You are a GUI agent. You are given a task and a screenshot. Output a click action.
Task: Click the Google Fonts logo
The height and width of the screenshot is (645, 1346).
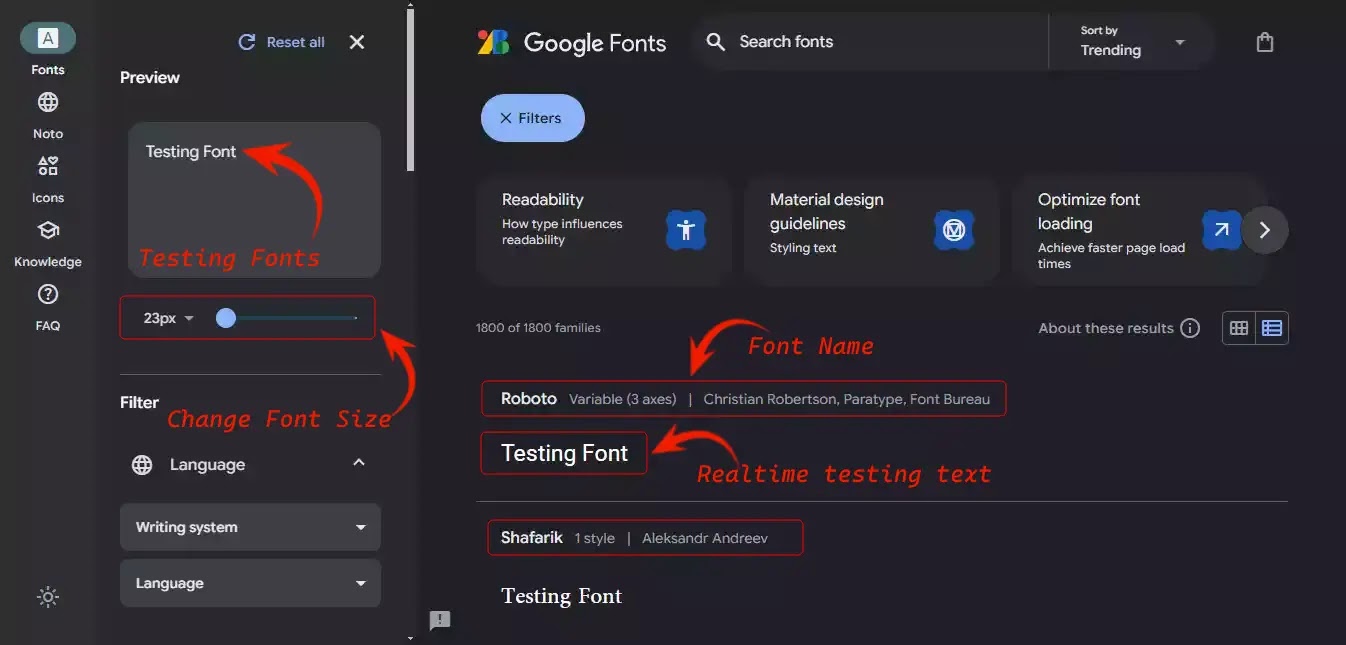572,42
